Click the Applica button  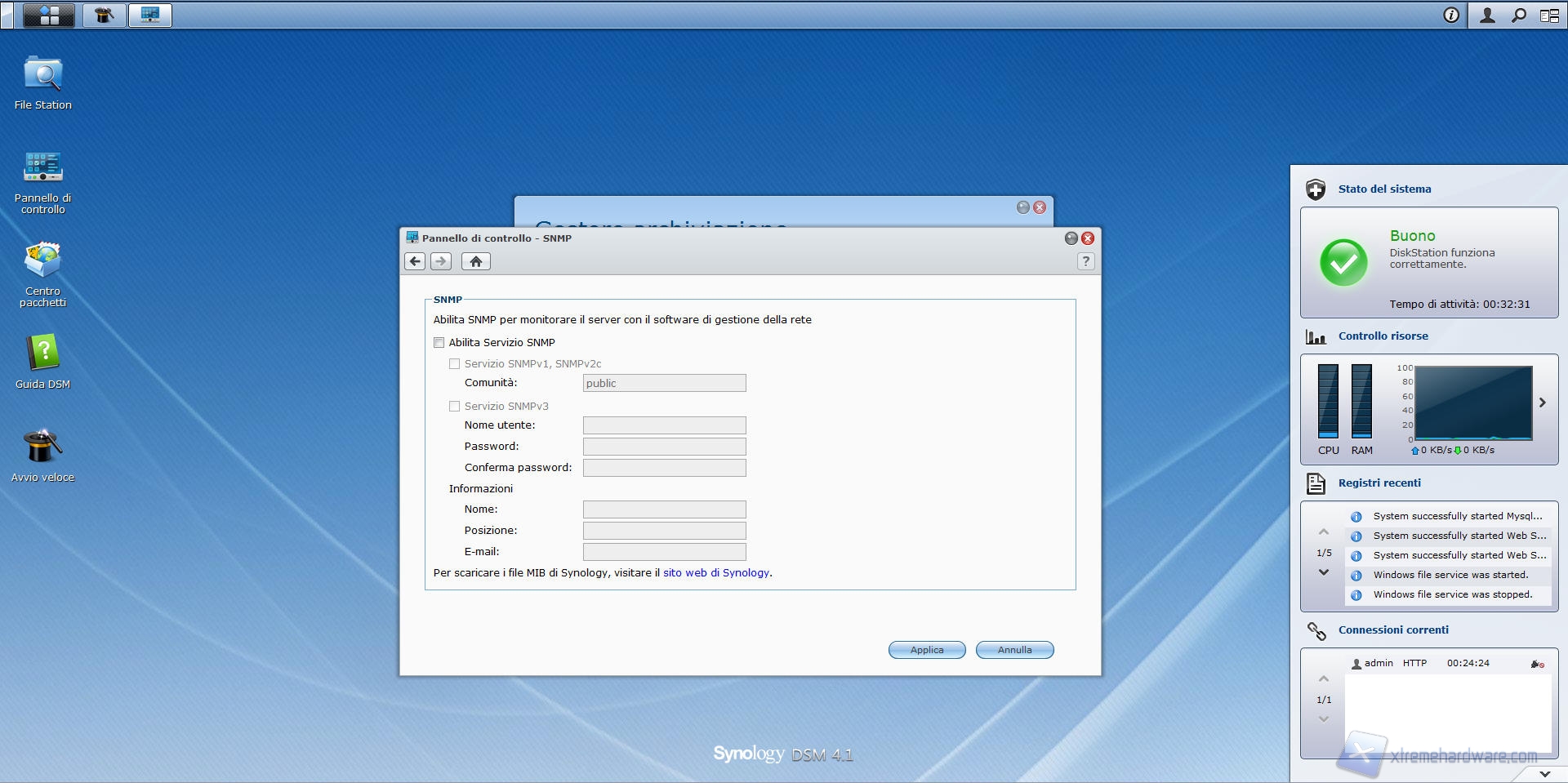point(927,650)
